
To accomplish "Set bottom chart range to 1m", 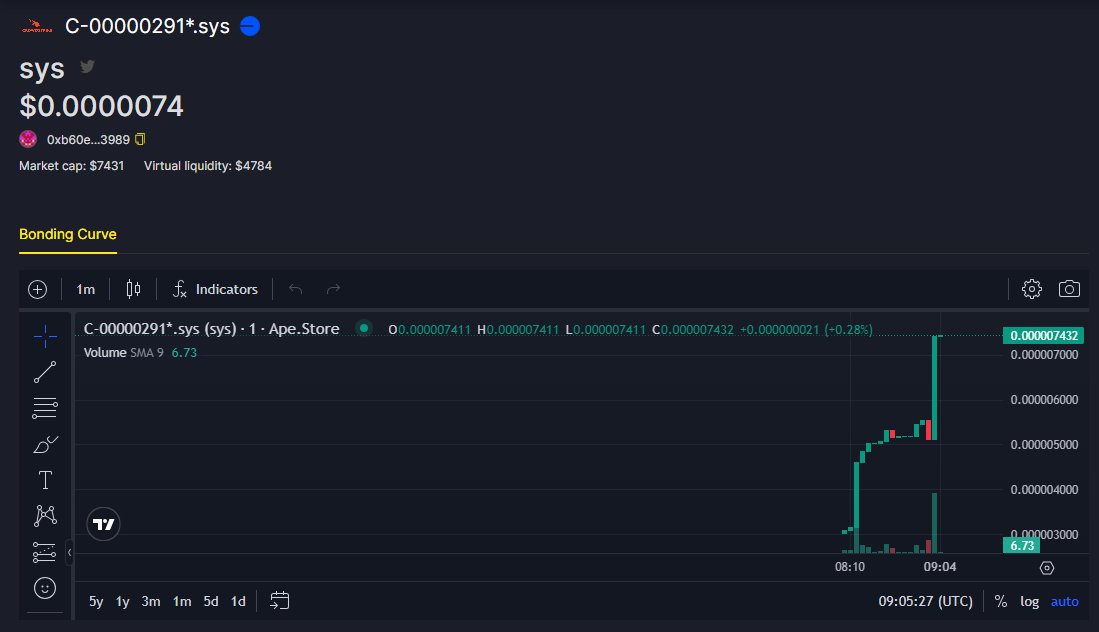I will [182, 601].
